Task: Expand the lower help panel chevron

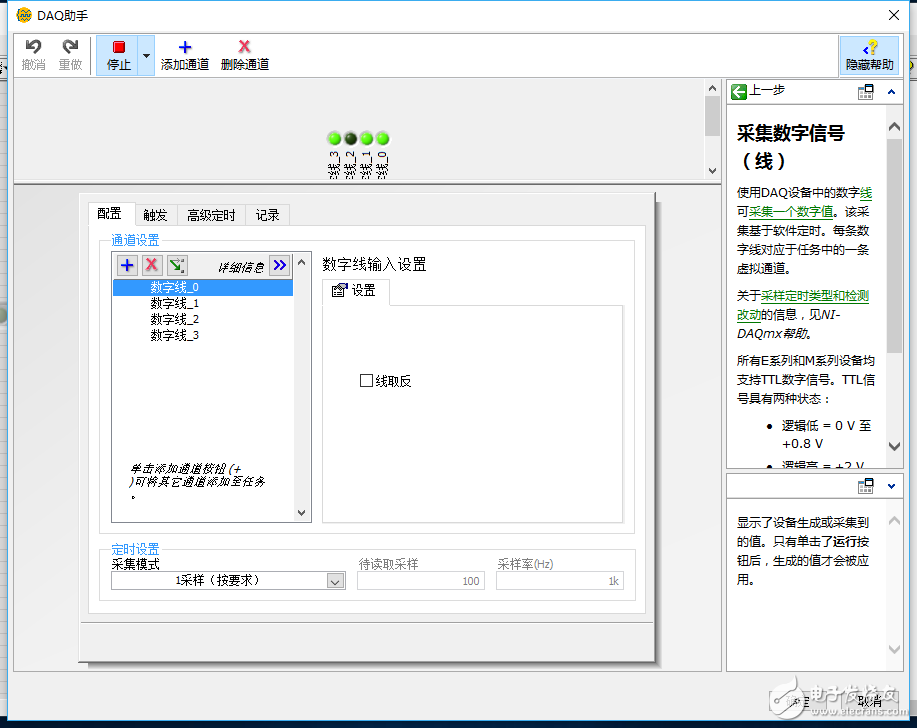Action: coord(891,486)
